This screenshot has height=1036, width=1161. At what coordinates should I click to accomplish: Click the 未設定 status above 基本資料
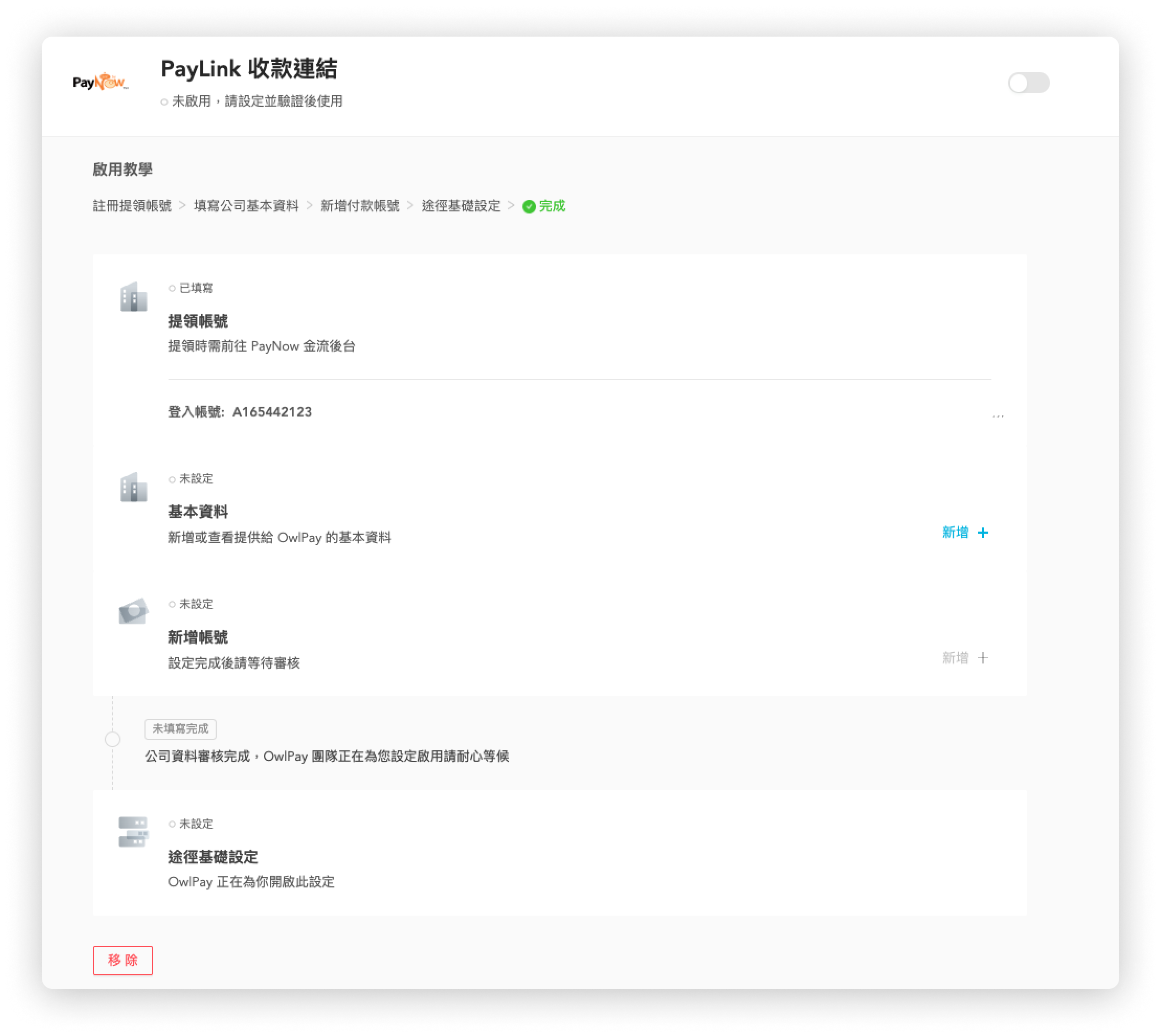(196, 479)
